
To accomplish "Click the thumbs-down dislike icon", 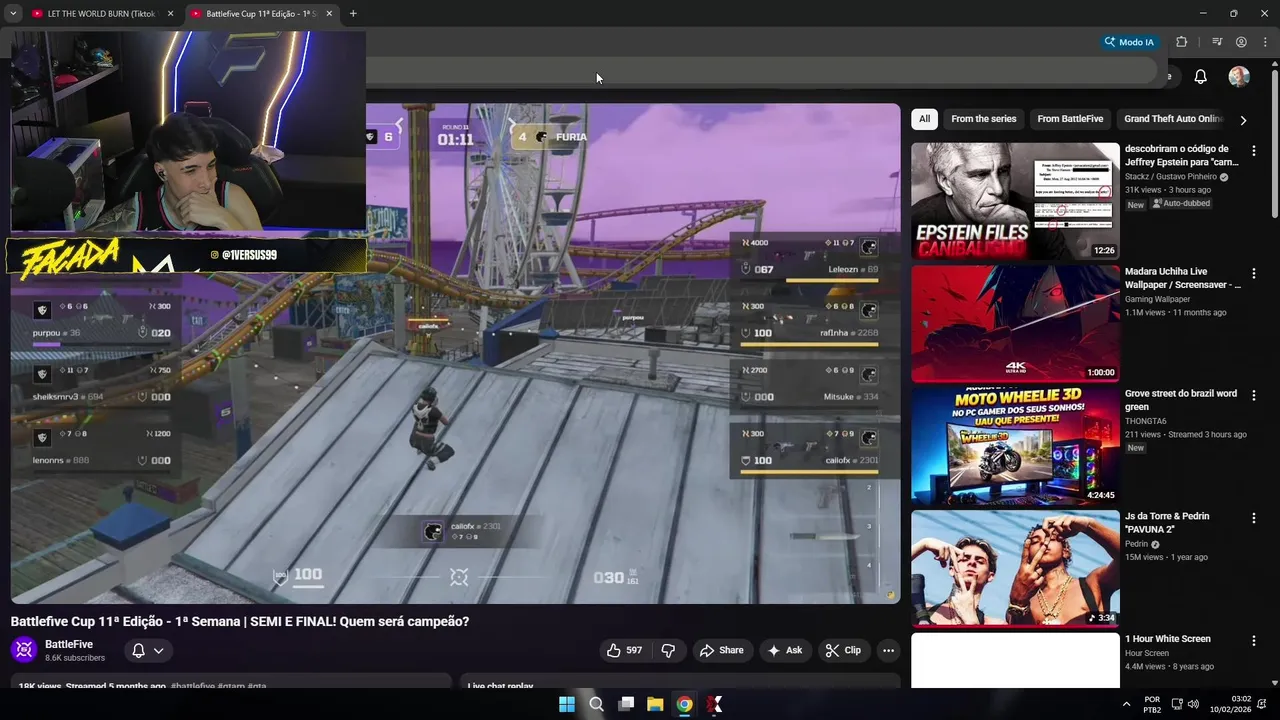I will (668, 650).
